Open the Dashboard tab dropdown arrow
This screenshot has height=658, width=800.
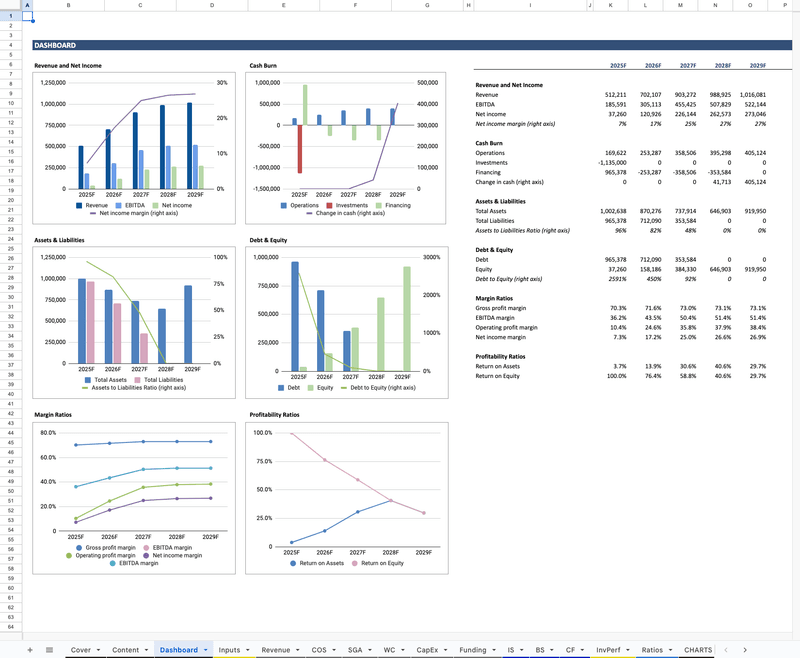click(x=204, y=650)
